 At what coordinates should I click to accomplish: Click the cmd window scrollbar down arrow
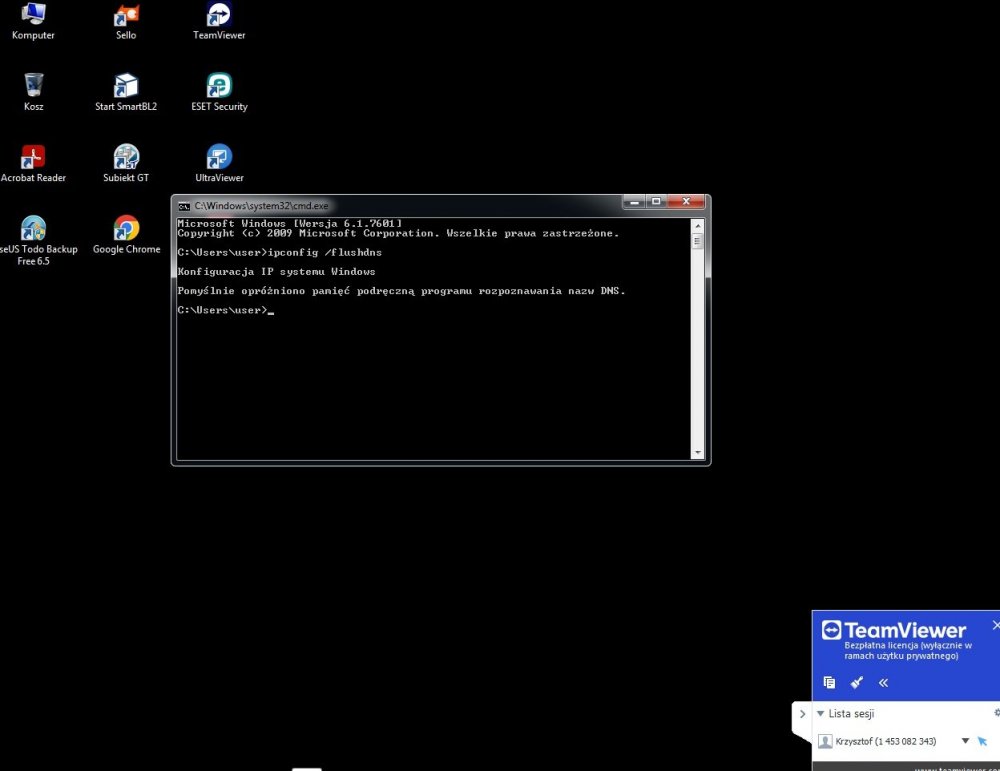coord(698,453)
